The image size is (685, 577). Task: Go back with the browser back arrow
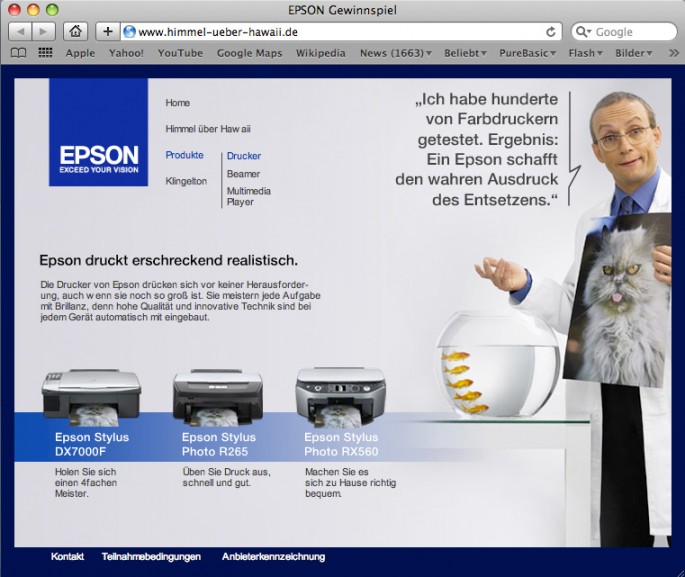pos(20,32)
